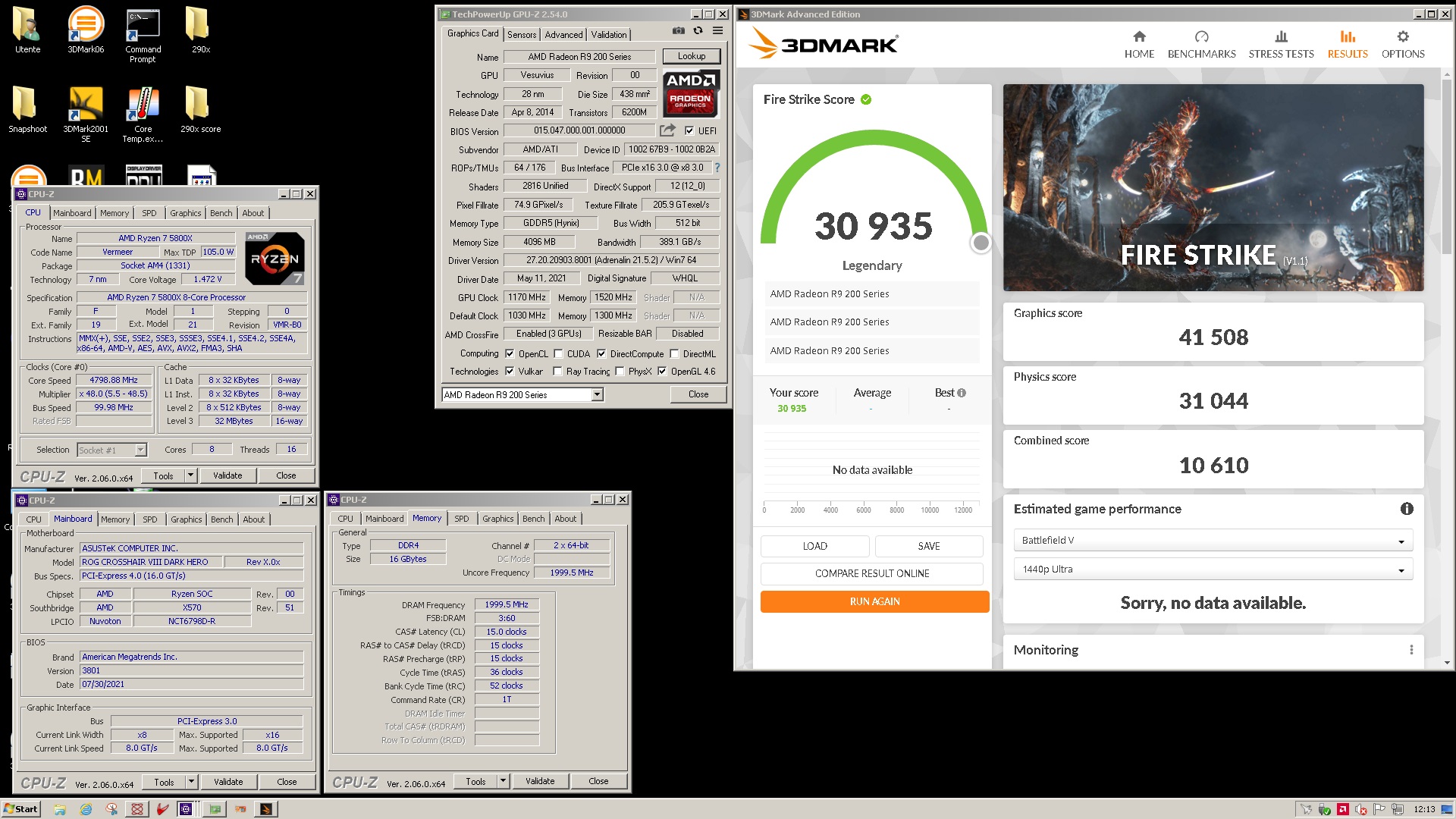Click the CPU name field AMD Ryzen 7 5800X
Image resolution: width=1456 pixels, height=819 pixels.
(155, 238)
